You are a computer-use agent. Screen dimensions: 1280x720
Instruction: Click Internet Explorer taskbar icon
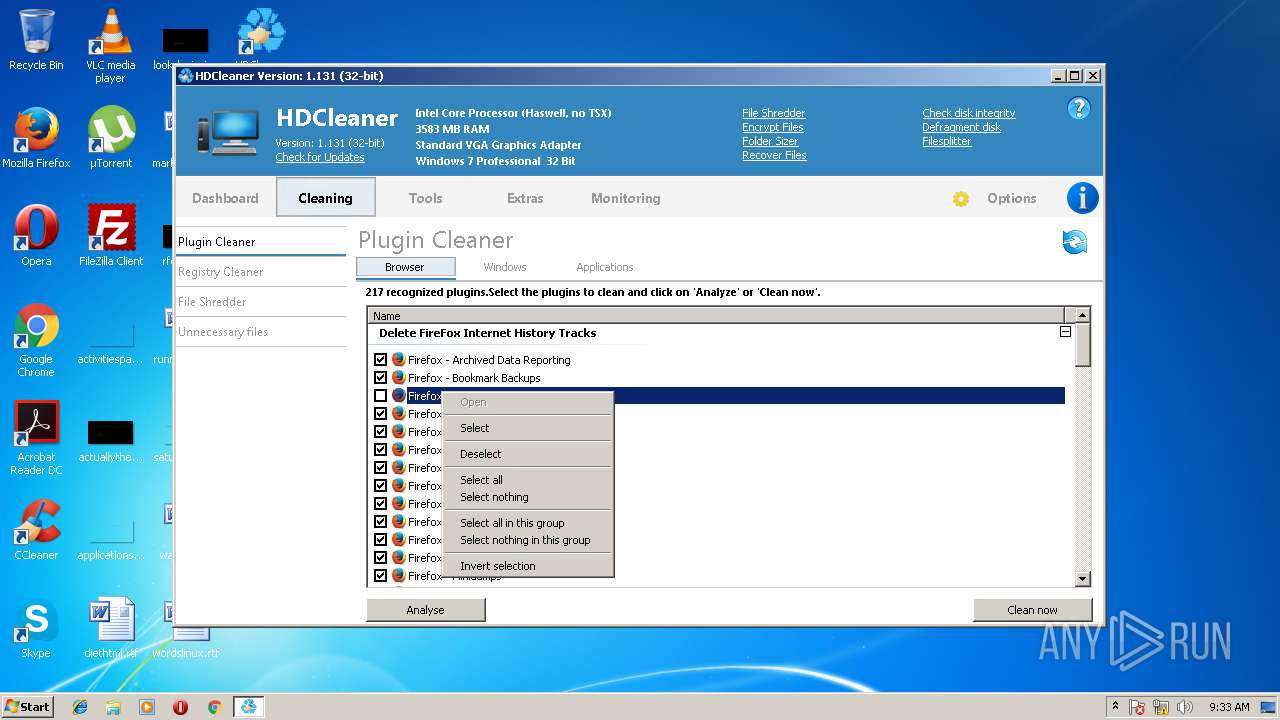click(x=80, y=707)
